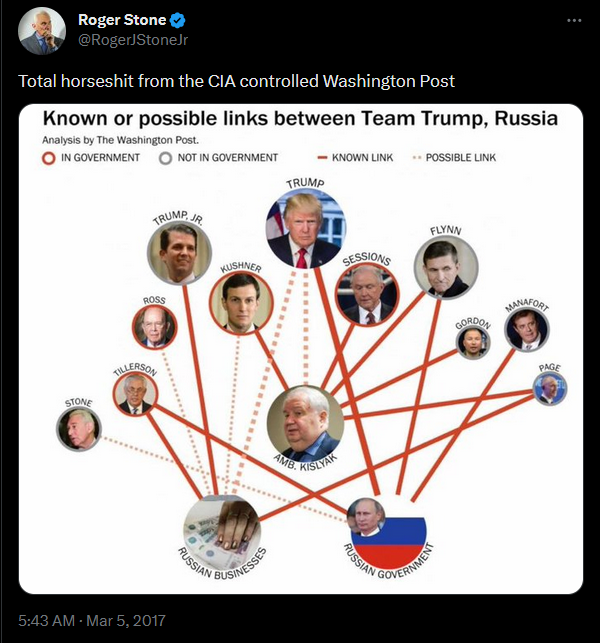Click the Trump portrait circle
The width and height of the screenshot is (600, 643).
[306, 229]
